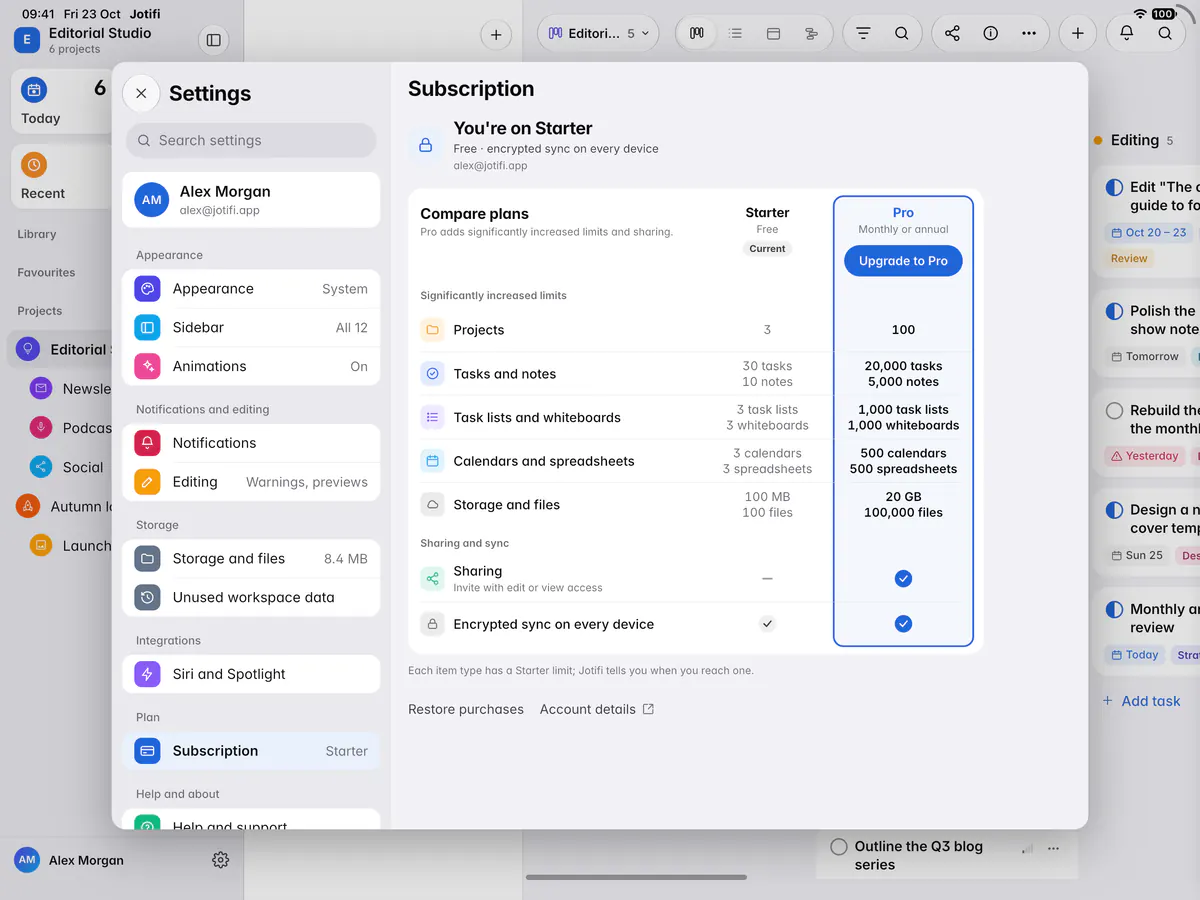Select the Editorial project in sidebar
The image size is (1200, 900).
(61, 349)
